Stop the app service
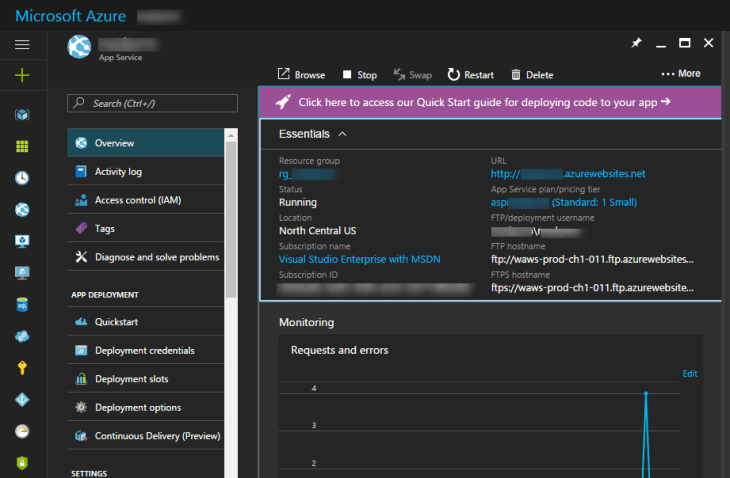 pos(359,75)
